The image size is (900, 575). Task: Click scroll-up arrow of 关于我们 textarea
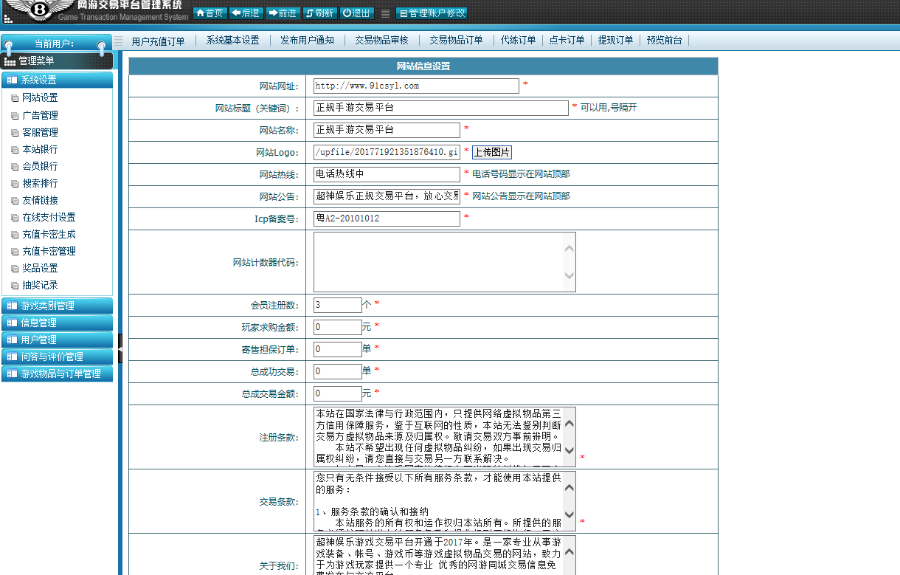click(x=569, y=552)
